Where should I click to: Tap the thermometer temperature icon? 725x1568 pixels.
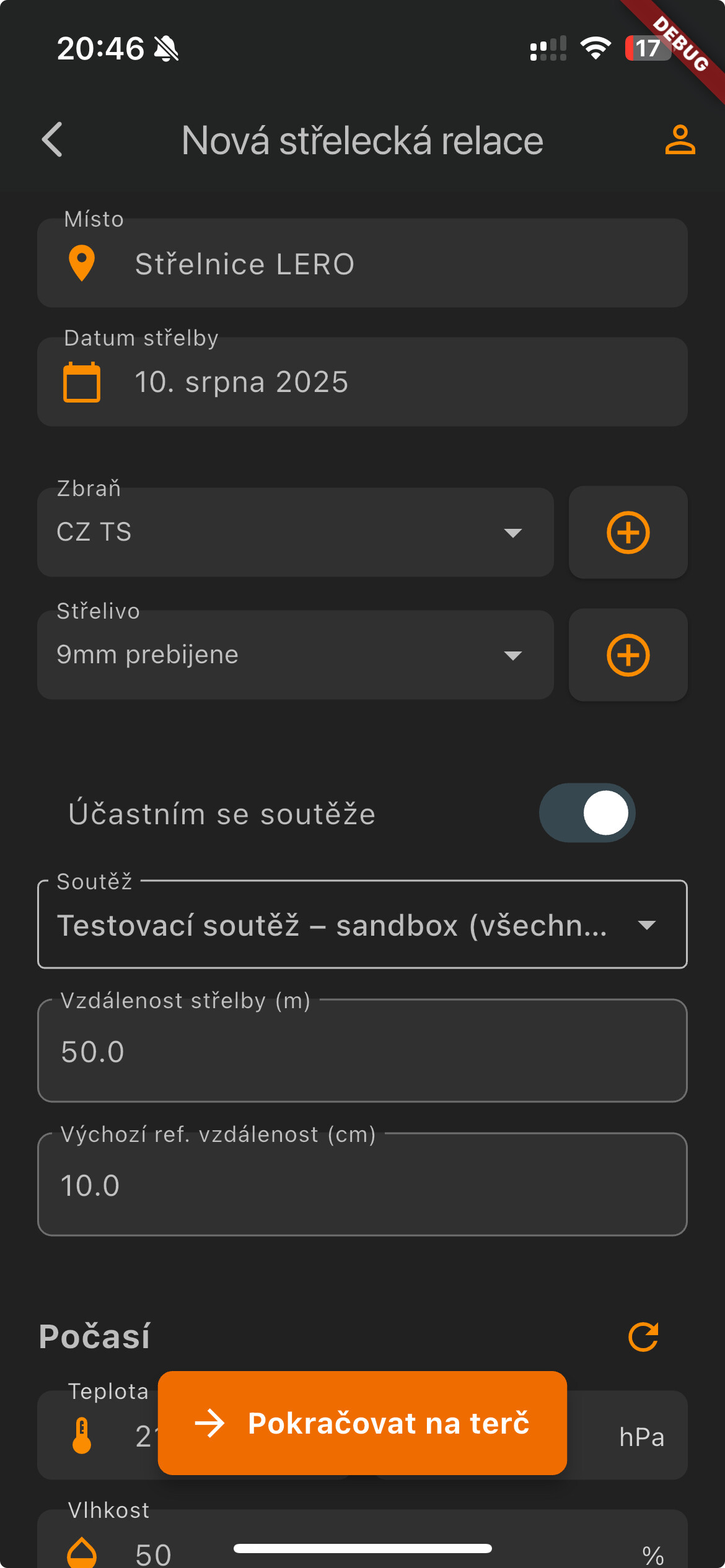[x=82, y=1435]
